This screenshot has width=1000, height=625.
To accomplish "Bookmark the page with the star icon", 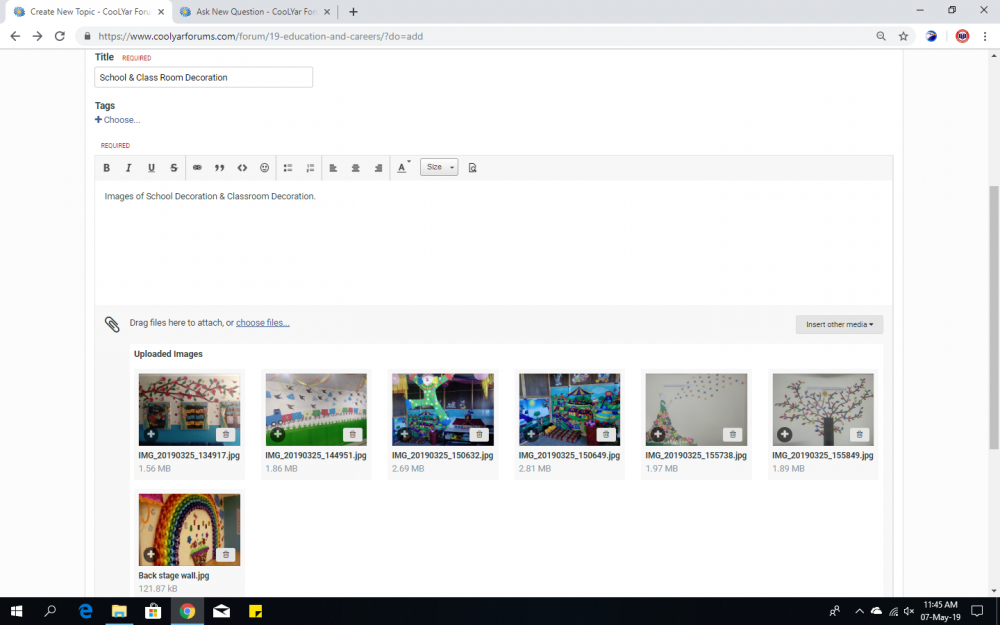I will 903,36.
